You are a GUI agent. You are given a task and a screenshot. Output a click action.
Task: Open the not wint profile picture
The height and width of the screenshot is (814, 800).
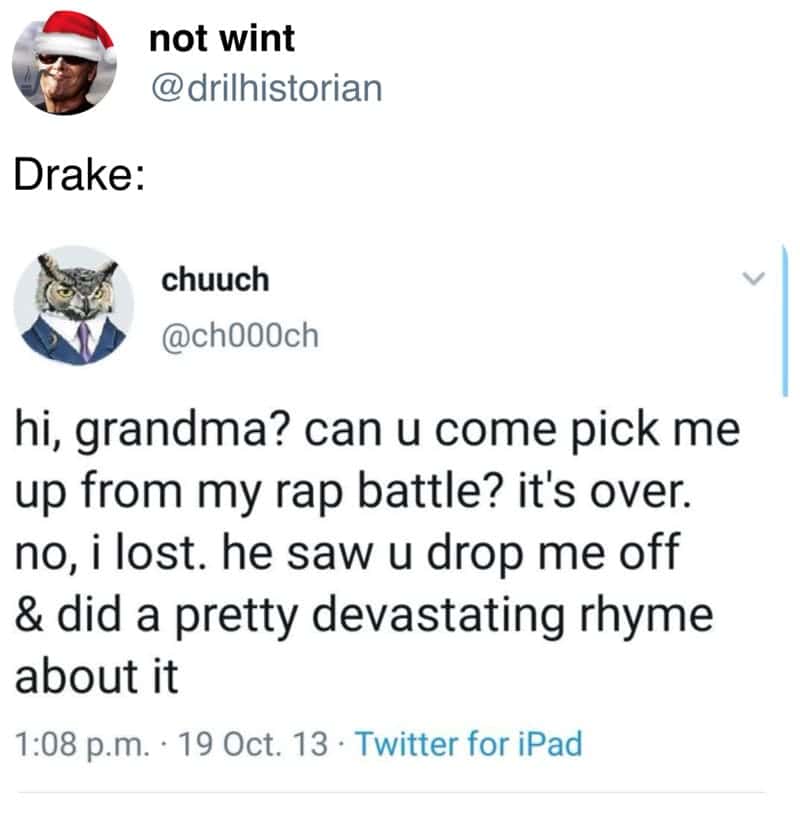click(x=64, y=64)
